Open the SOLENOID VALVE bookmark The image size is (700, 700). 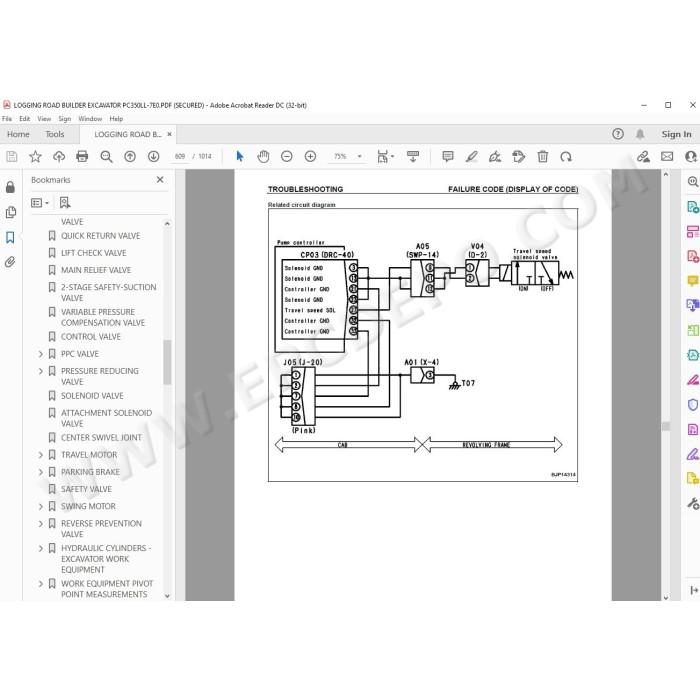(x=92, y=396)
